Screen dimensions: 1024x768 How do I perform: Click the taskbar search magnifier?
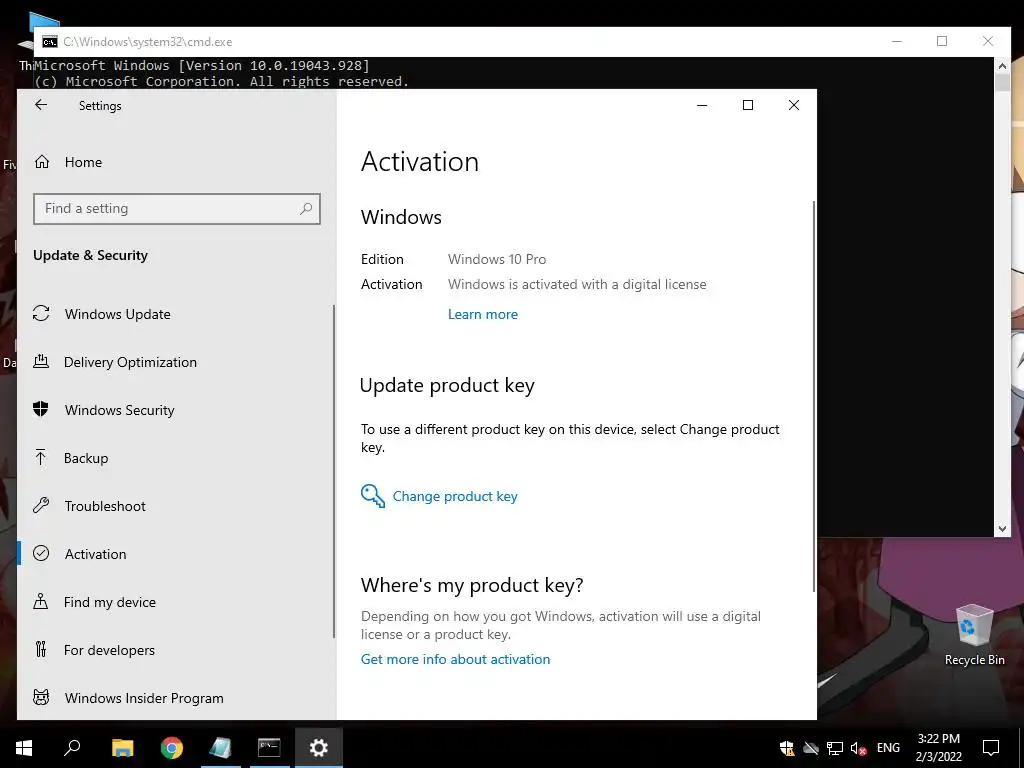(72, 748)
